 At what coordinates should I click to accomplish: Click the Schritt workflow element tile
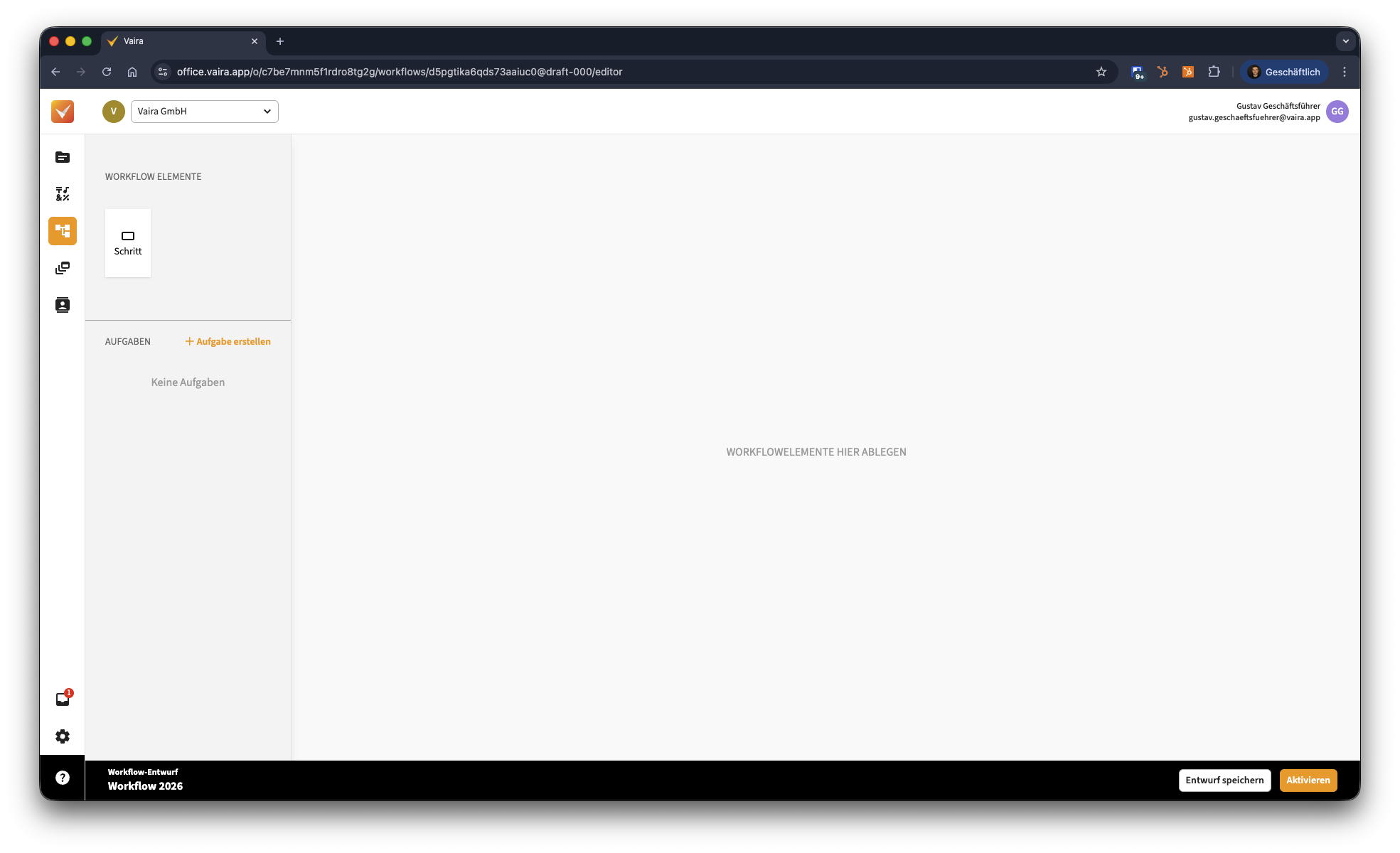128,243
